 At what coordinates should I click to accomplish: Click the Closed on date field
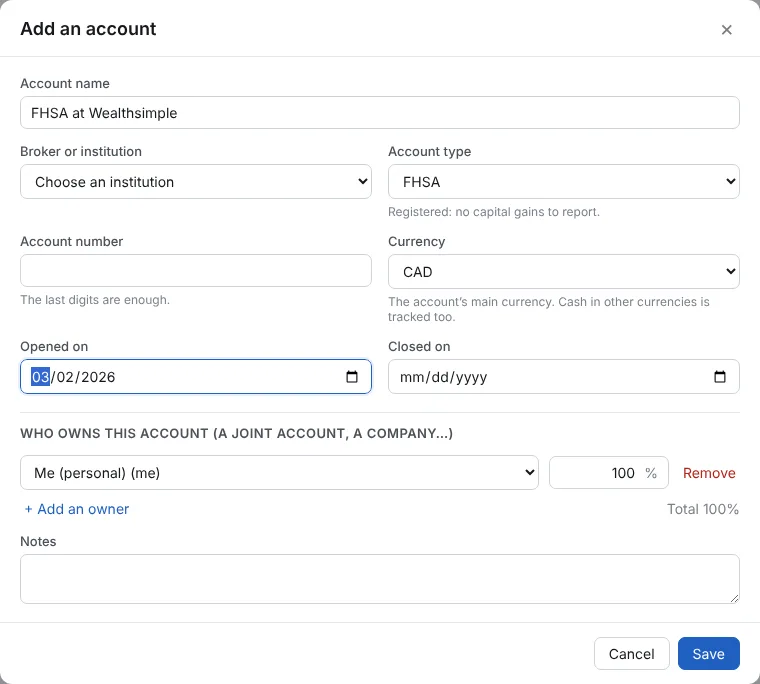564,377
